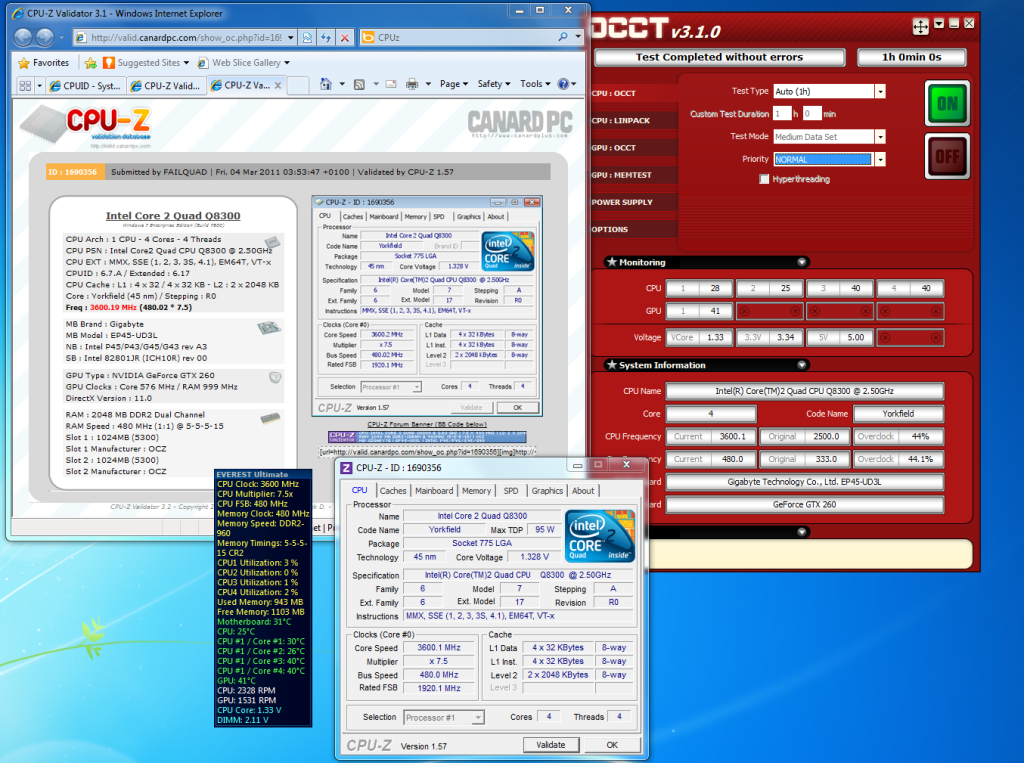Image resolution: width=1024 pixels, height=763 pixels.
Task: Select POWER SUPPLY tab in OCCT
Action: pos(633,203)
